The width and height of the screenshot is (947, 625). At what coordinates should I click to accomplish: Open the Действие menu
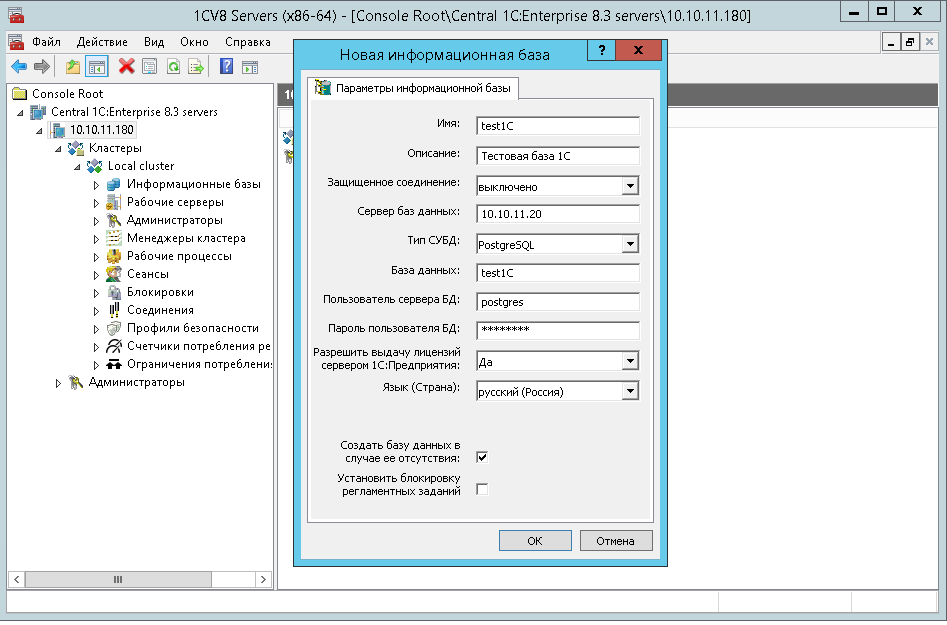[102, 42]
